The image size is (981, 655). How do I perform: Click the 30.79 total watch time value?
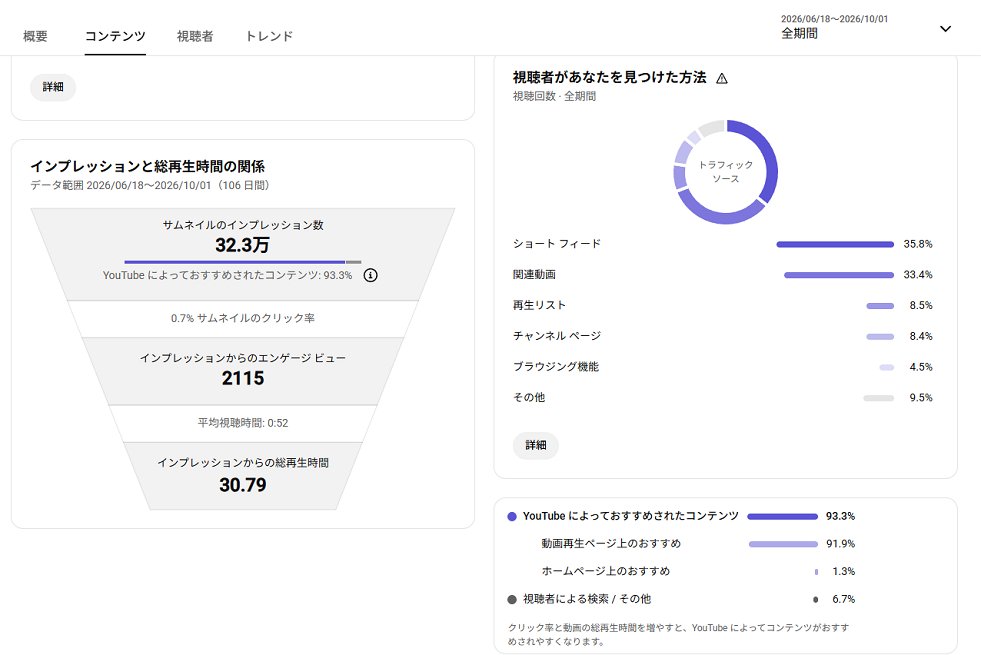tap(243, 485)
